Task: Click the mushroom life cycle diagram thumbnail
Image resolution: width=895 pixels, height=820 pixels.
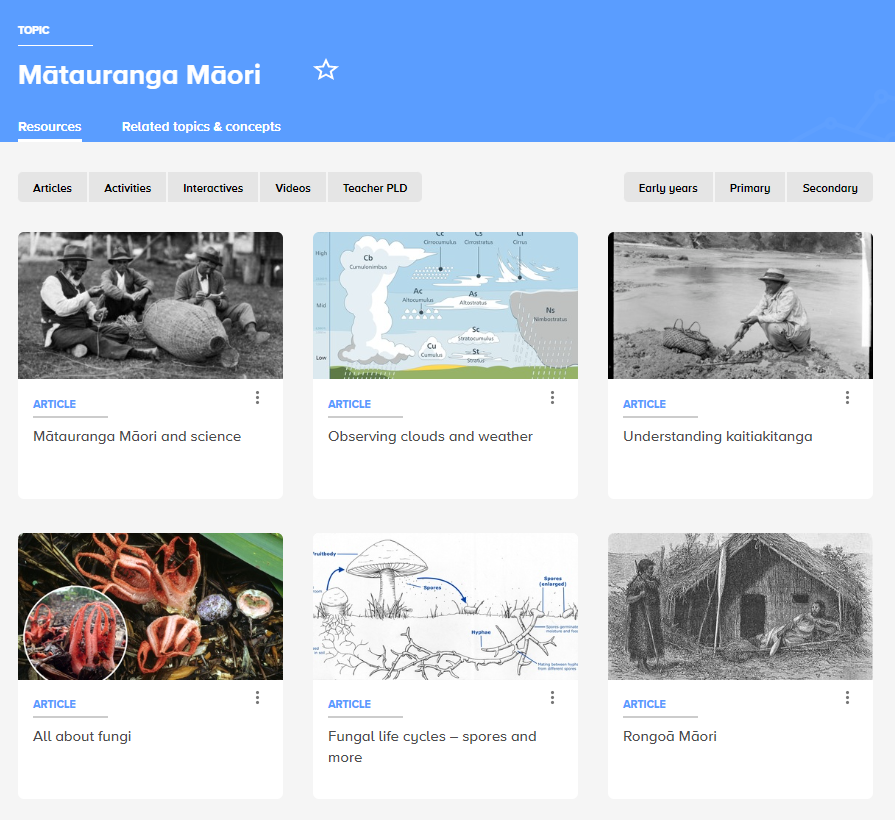Action: (x=445, y=606)
